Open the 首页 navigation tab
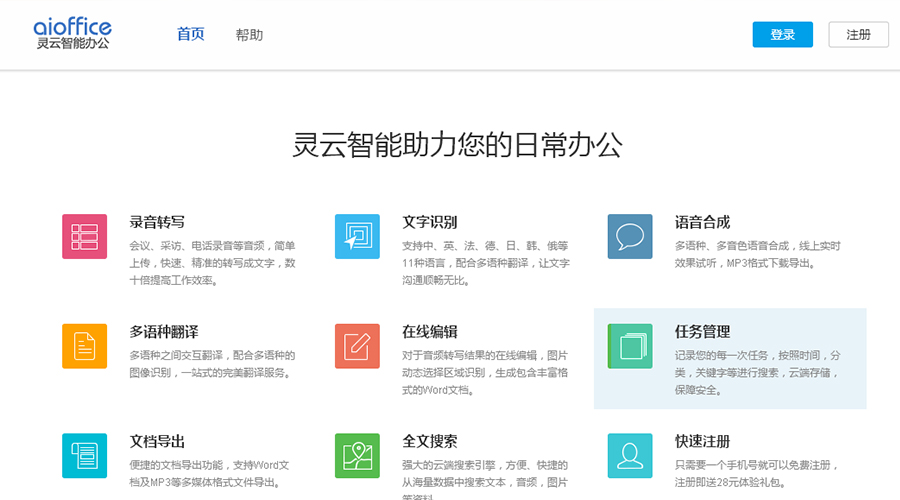Image resolution: width=900 pixels, height=500 pixels. (190, 34)
